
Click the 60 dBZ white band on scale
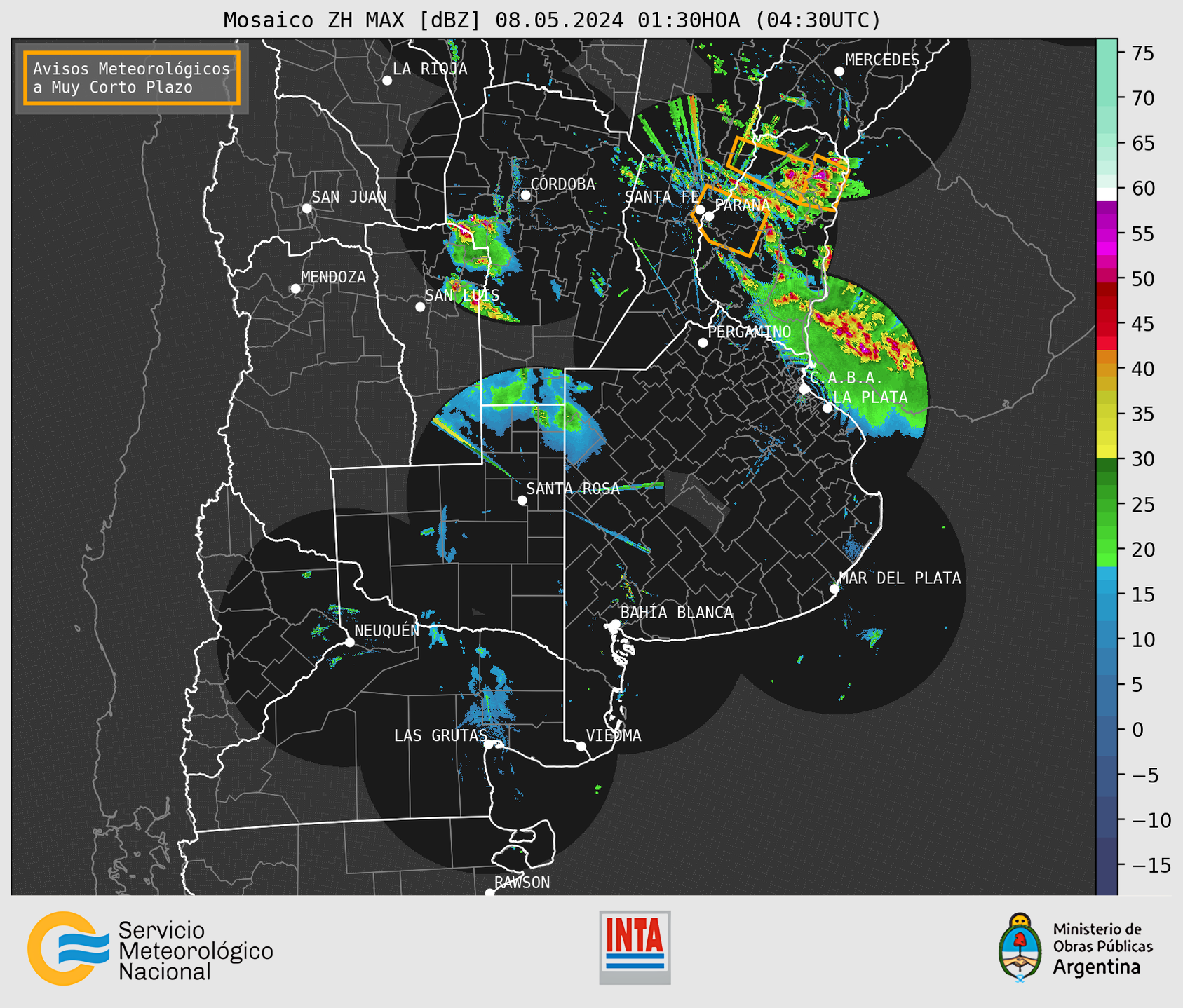[x=1107, y=193]
